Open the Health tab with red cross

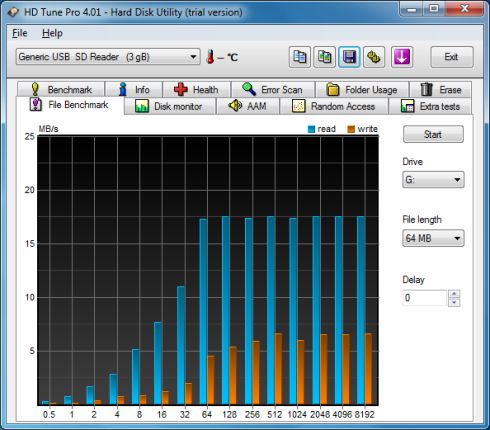click(196, 90)
